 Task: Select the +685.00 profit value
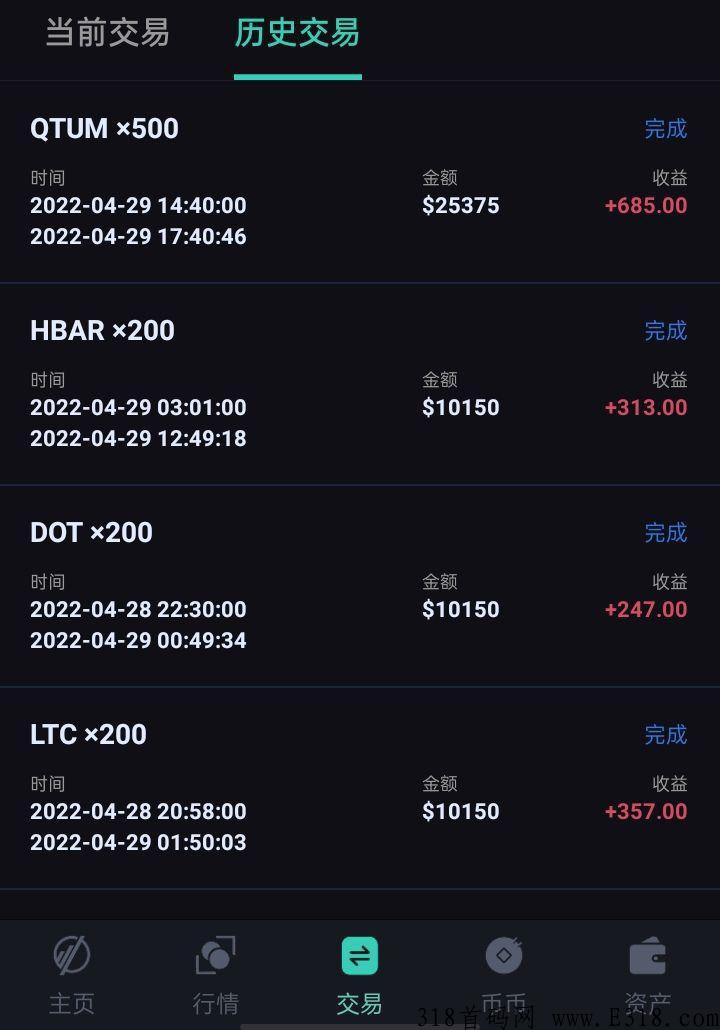[x=646, y=206]
